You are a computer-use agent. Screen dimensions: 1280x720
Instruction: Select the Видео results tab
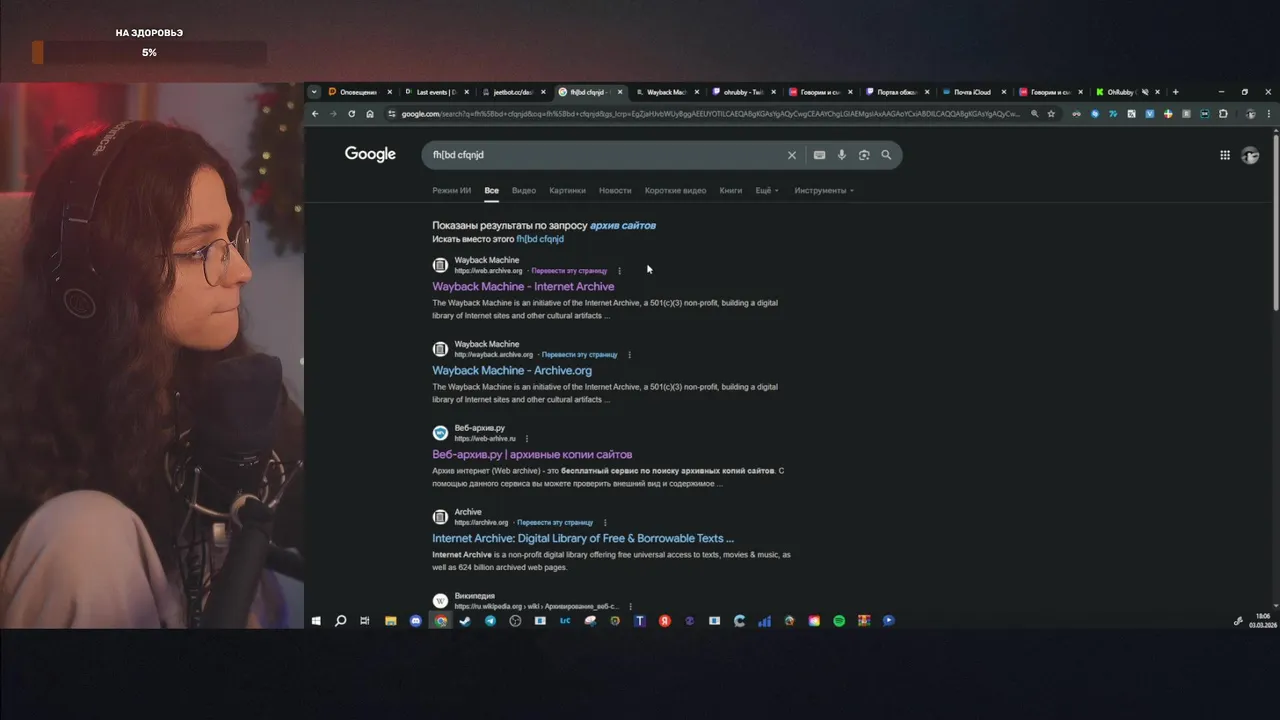click(x=524, y=190)
